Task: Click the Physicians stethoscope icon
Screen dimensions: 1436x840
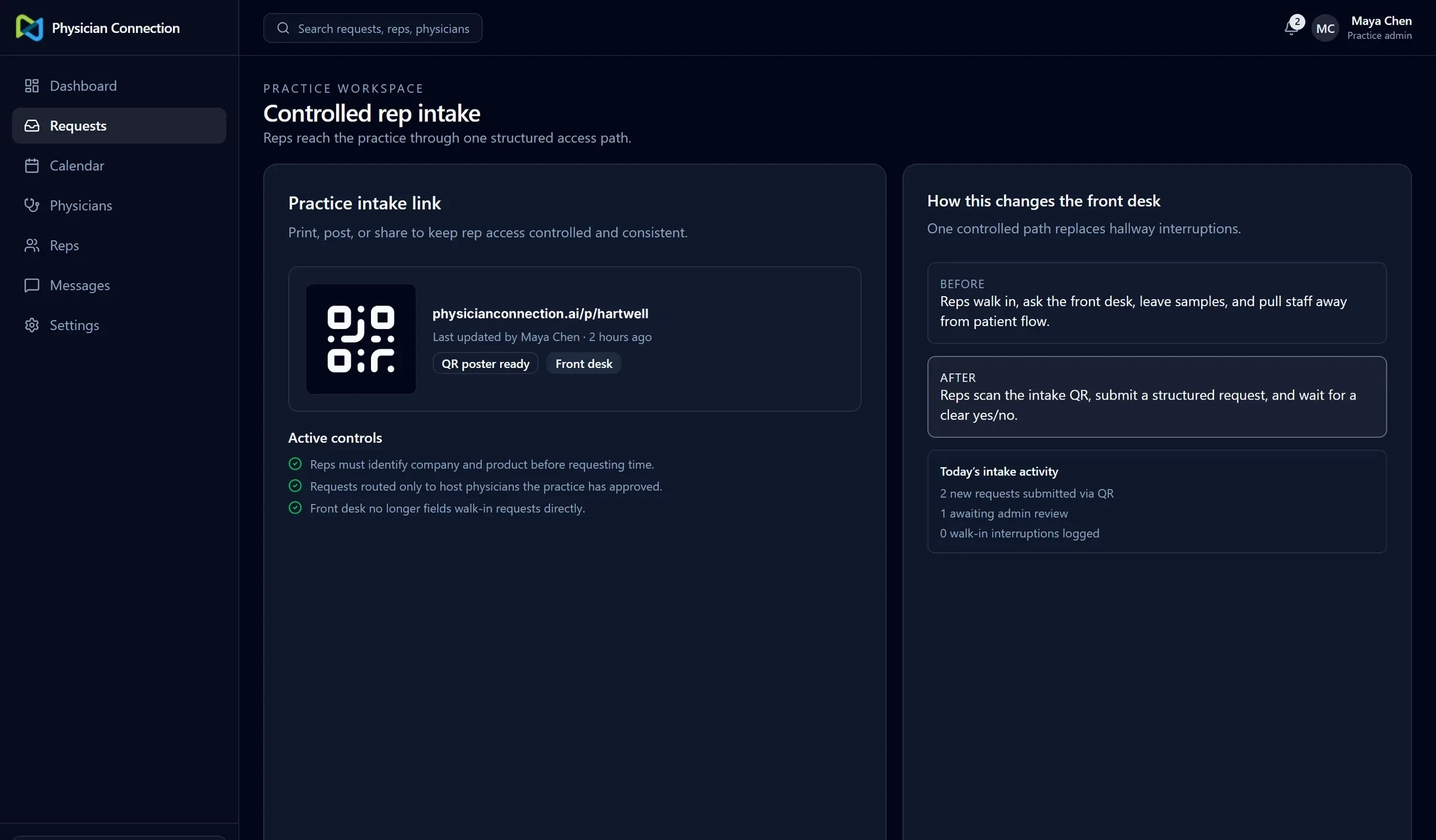Action: tap(32, 205)
